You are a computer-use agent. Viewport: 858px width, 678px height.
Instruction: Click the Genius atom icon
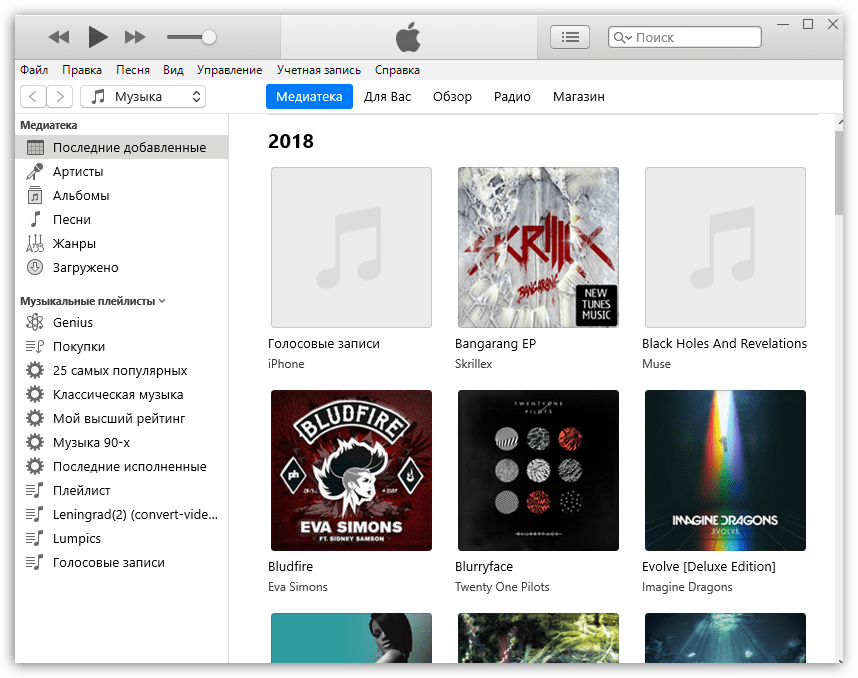tap(35, 322)
